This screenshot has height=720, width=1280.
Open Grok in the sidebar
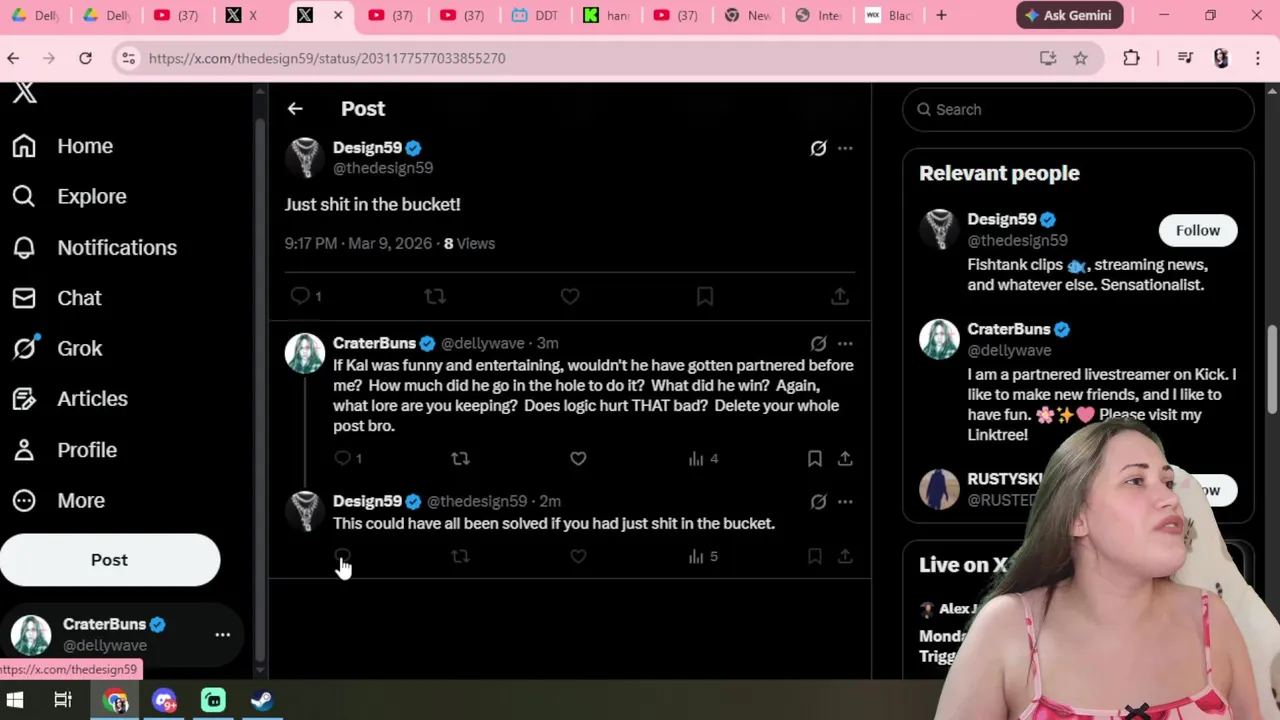click(x=57, y=348)
